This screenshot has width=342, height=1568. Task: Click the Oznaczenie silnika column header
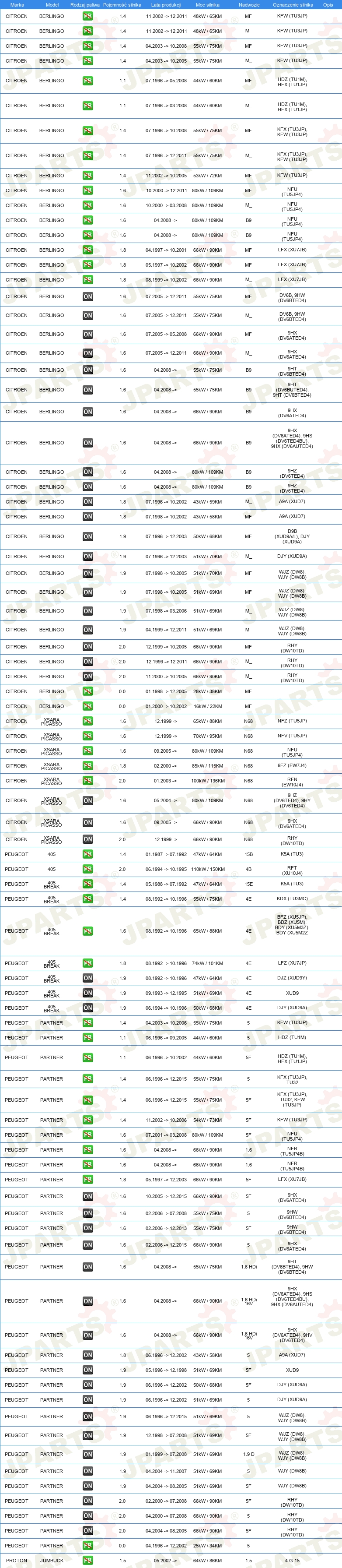pos(293,5)
